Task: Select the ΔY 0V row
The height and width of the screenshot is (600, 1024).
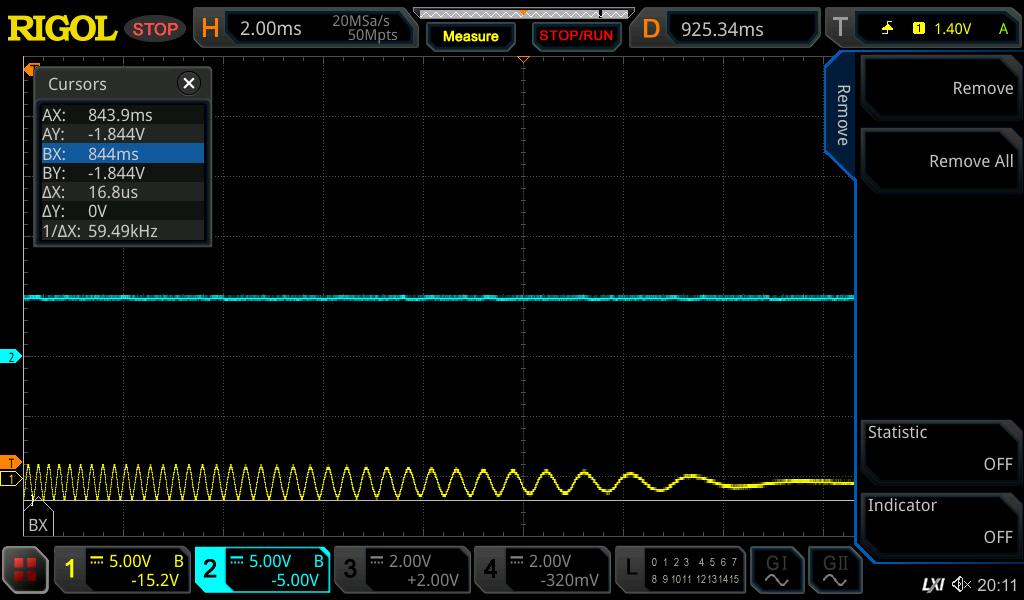Action: point(122,211)
